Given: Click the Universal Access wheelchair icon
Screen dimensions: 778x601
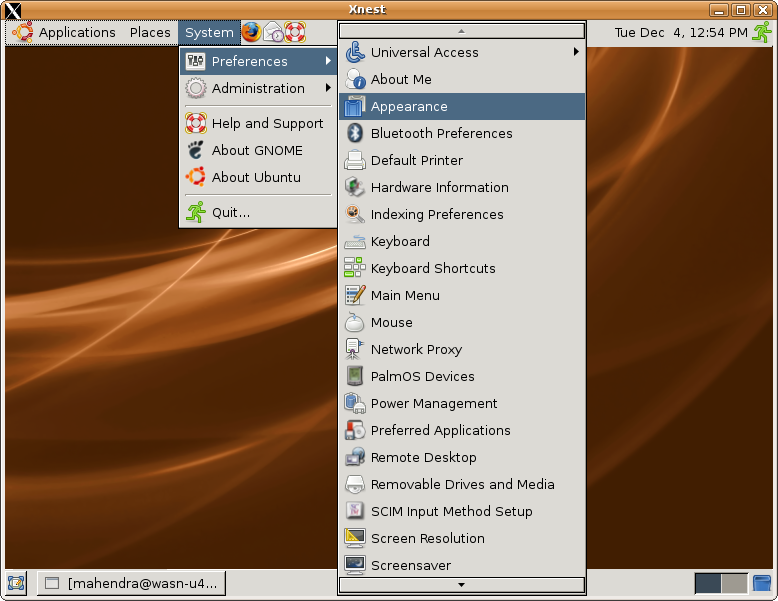Looking at the screenshot, I should click(x=355, y=52).
